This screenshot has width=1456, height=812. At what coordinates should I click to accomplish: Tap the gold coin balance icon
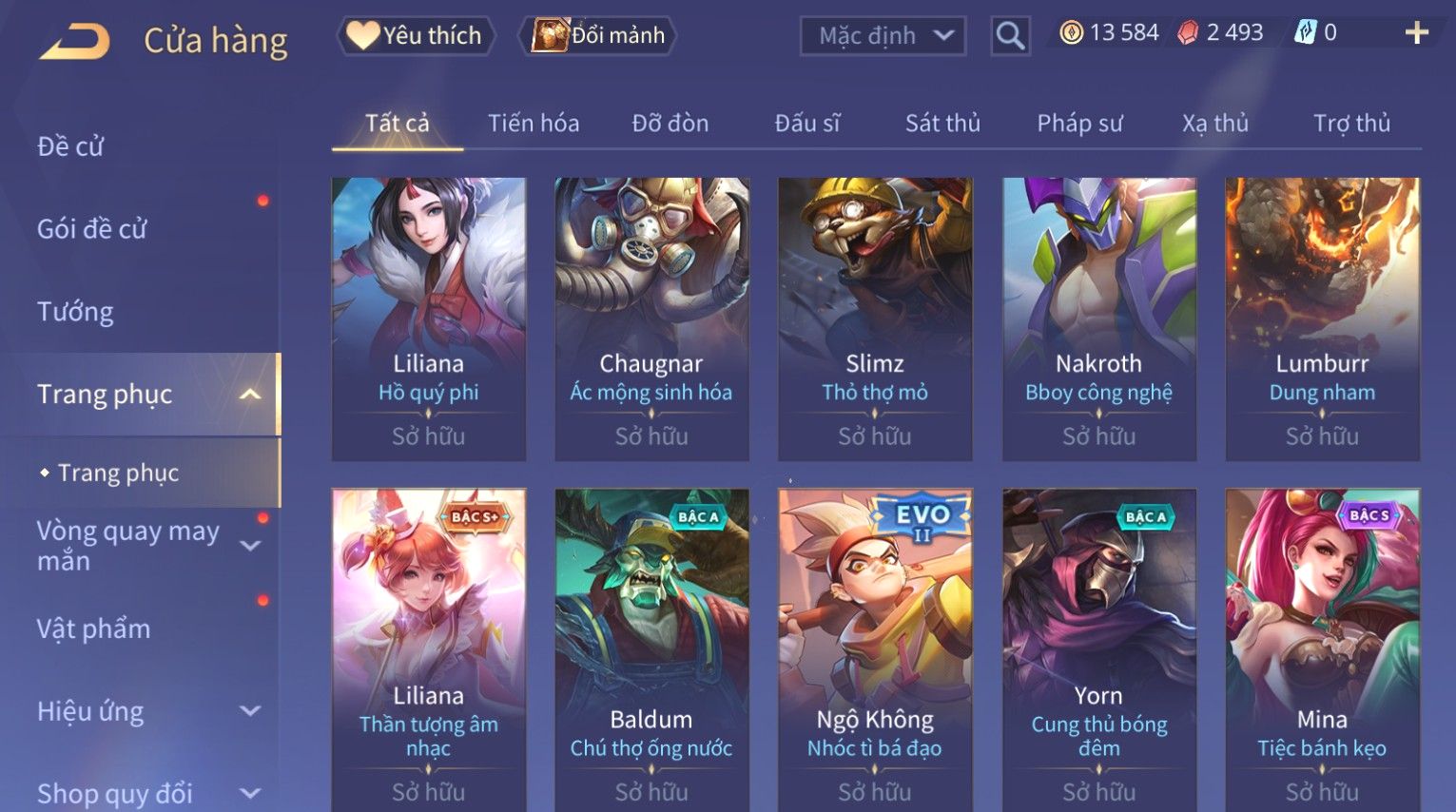1072,33
